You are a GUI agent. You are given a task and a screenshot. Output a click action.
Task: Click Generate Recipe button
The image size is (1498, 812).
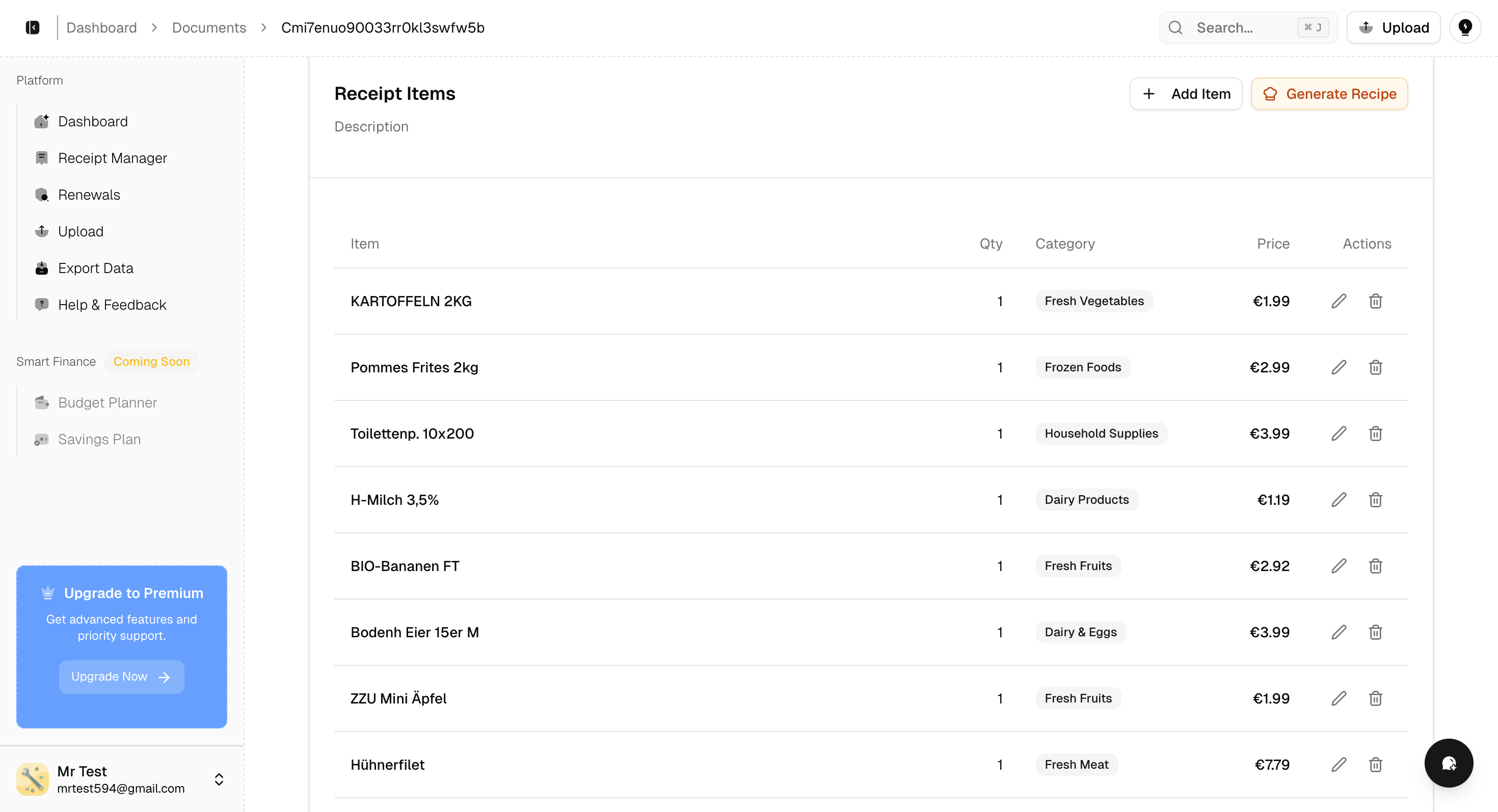tap(1329, 94)
